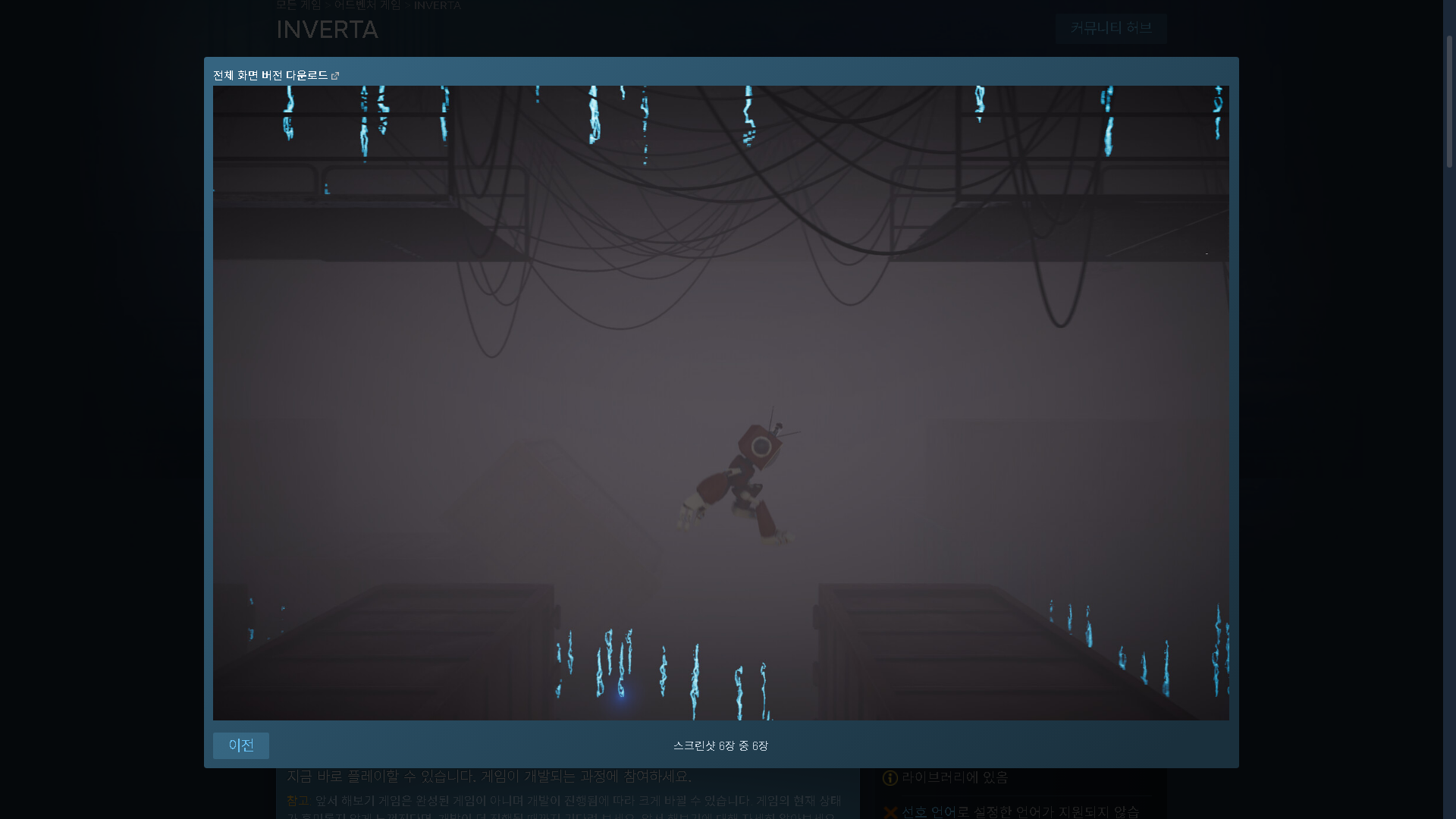
Task: Click the INVERTA breadcrumb link
Action: (438, 5)
